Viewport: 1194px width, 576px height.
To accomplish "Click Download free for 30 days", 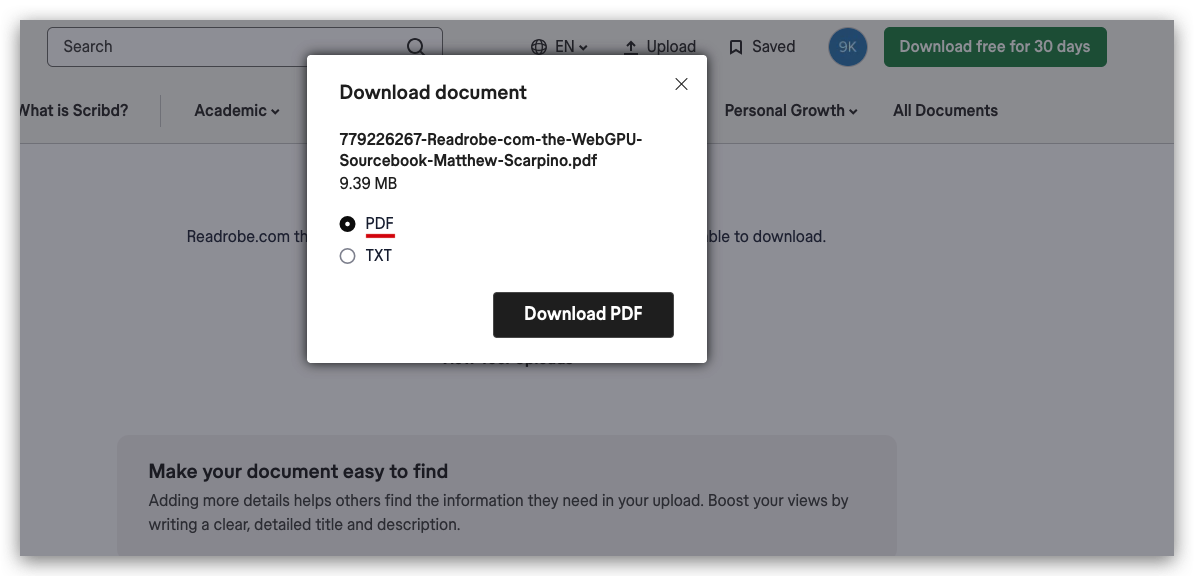I will [994, 46].
